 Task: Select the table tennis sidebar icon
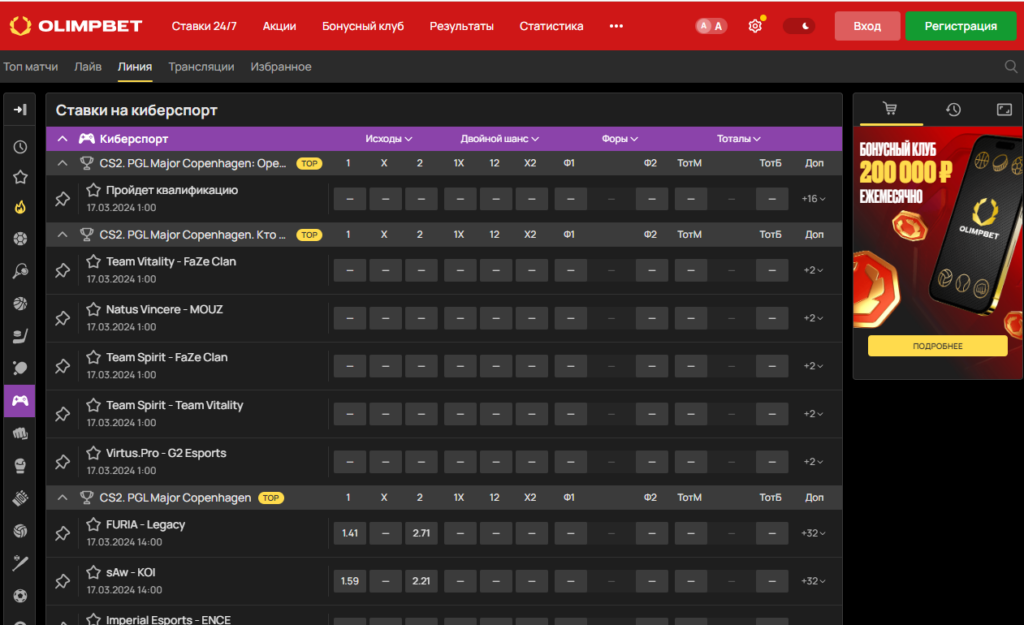point(20,368)
